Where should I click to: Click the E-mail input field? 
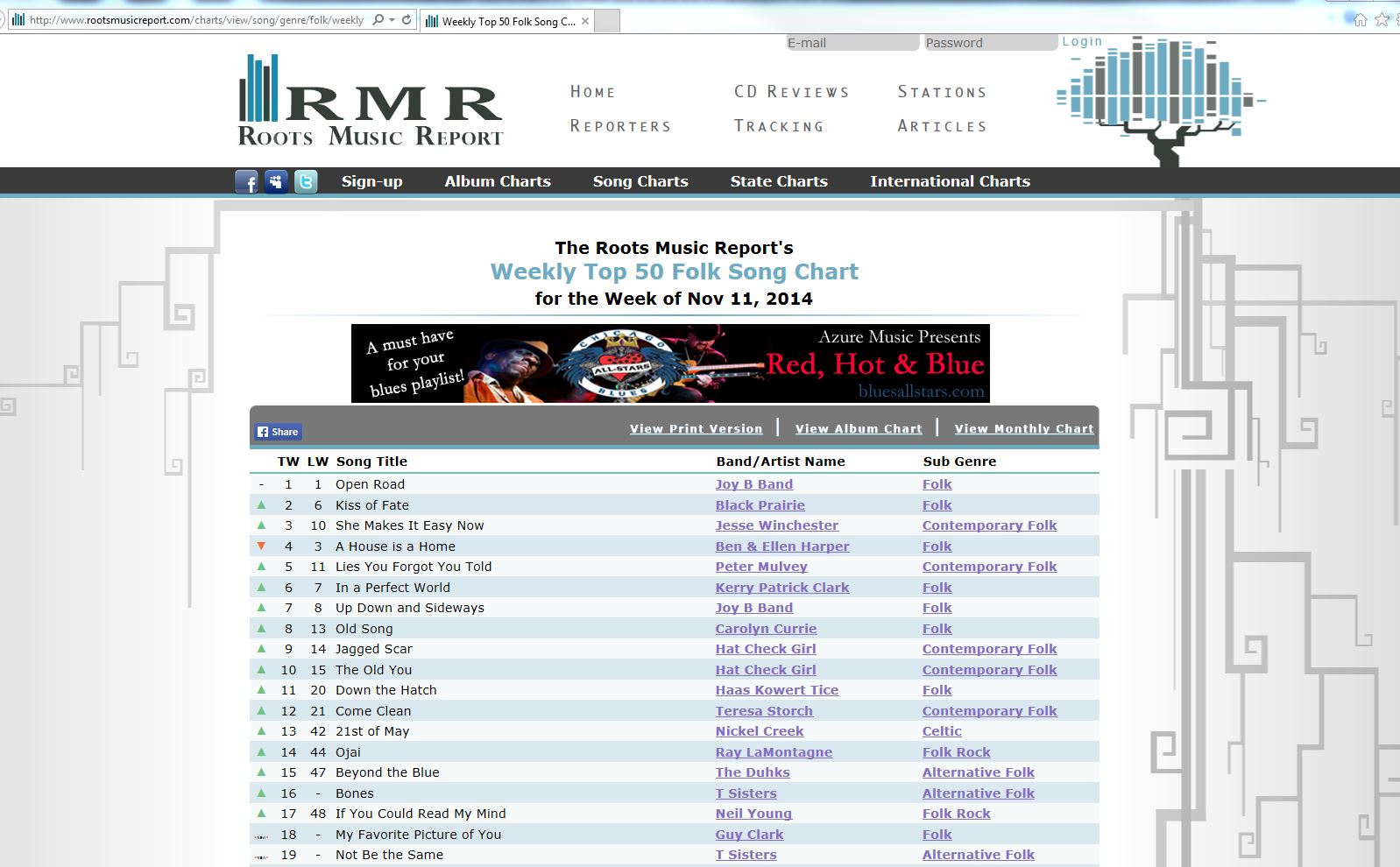pyautogui.click(x=852, y=42)
